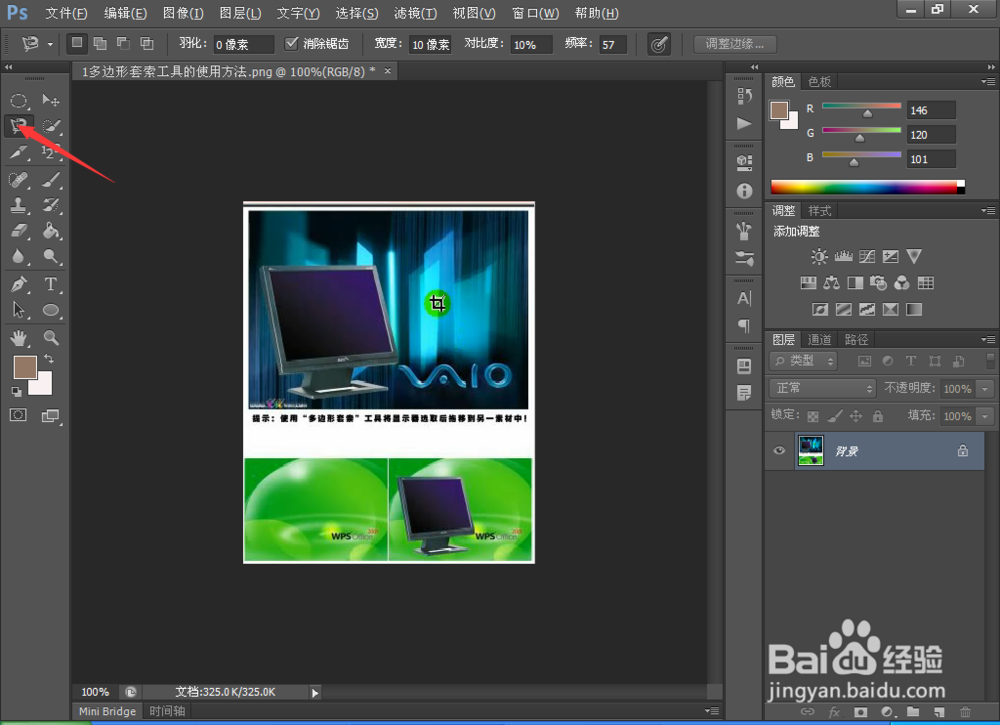Toggle Lock all in Layers panel

pyautogui.click(x=878, y=416)
